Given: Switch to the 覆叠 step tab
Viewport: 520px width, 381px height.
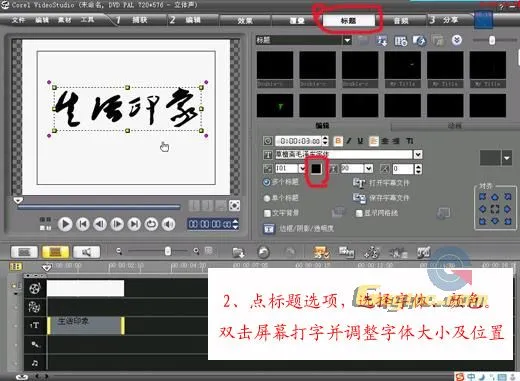Looking at the screenshot, I should point(297,21).
